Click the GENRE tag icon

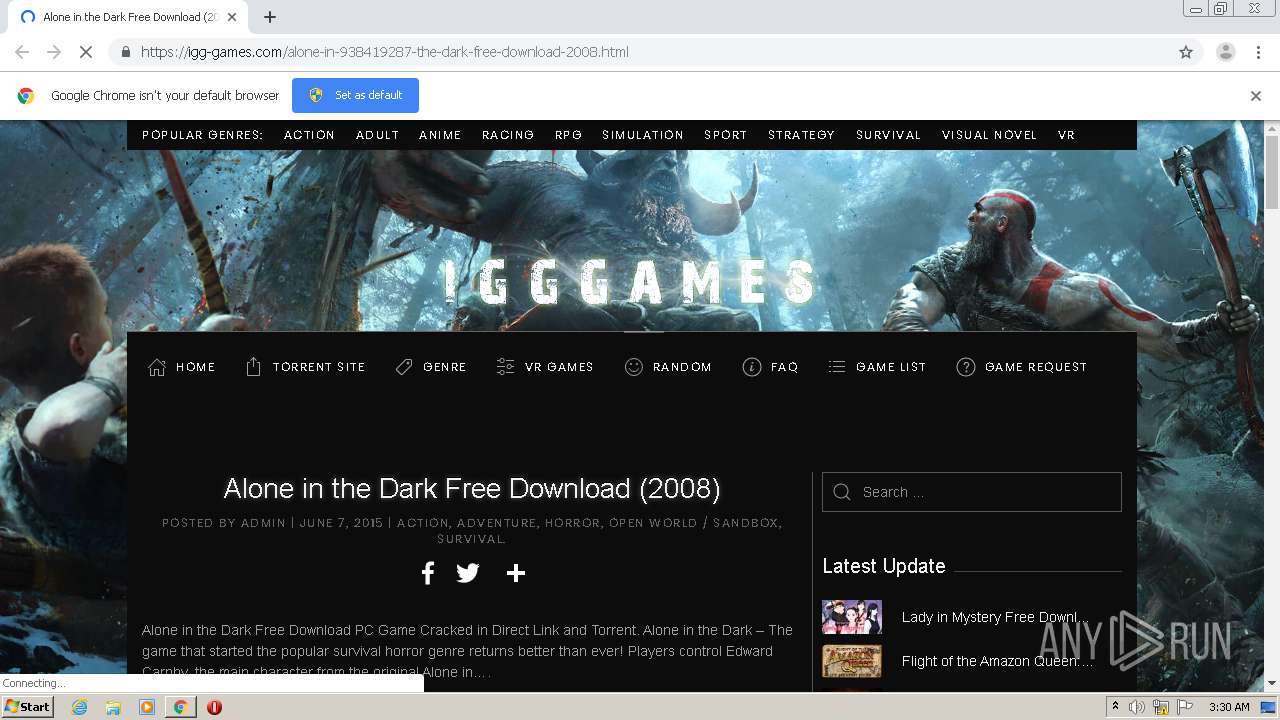coord(404,367)
